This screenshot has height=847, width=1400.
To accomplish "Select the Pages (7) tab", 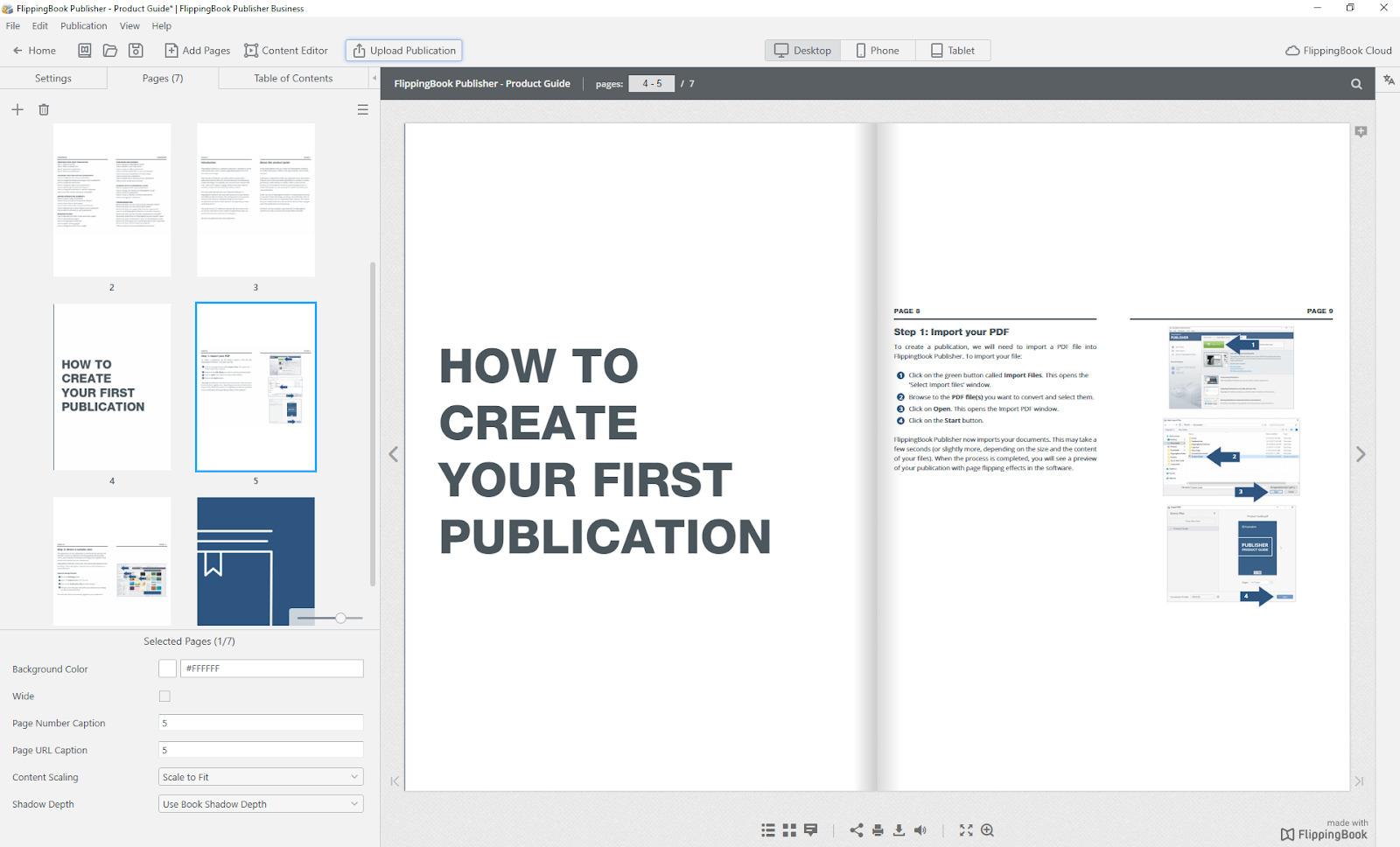I will coord(163,79).
